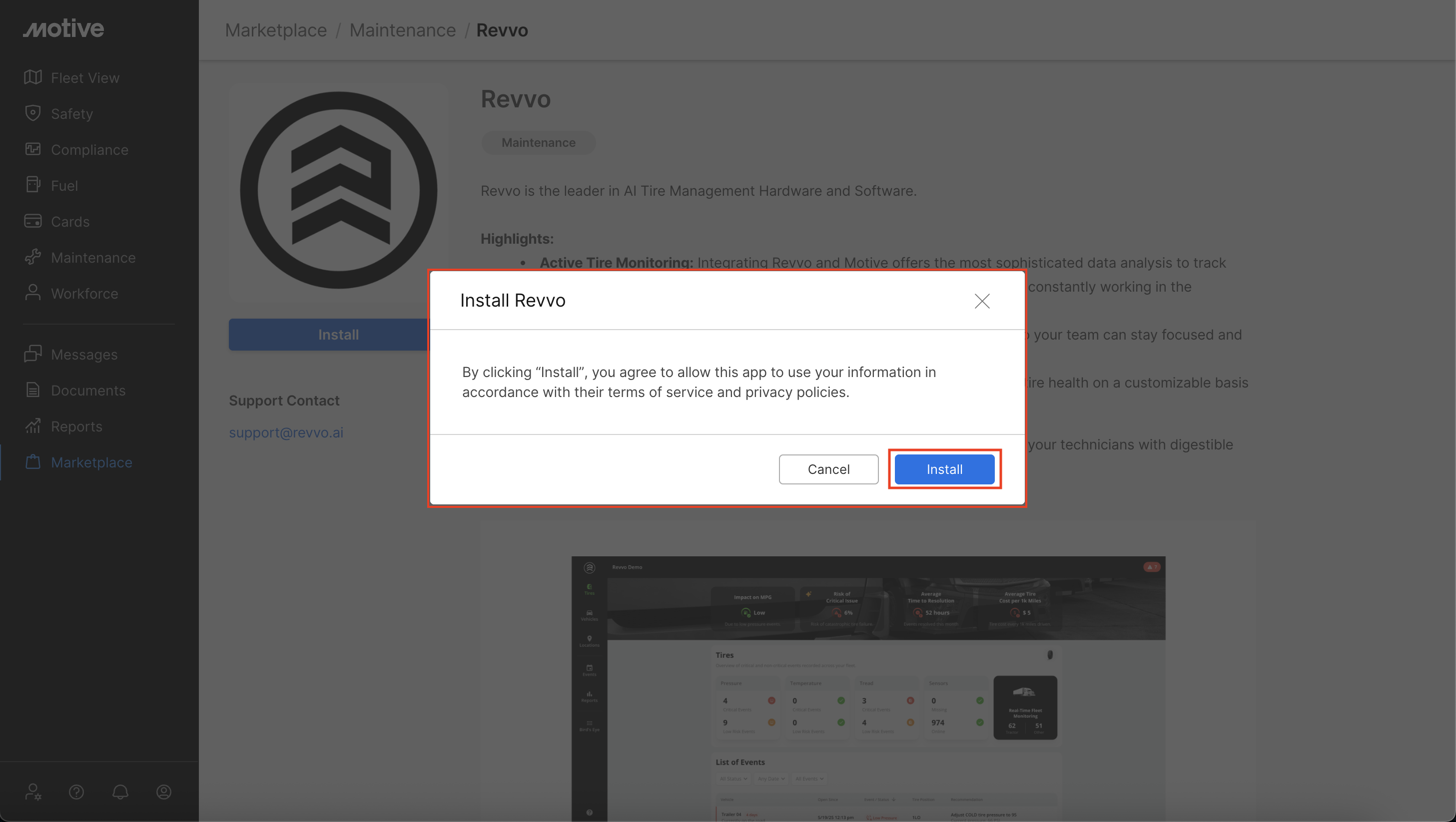The width and height of the screenshot is (1456, 822).
Task: Select Fuel menu label
Action: tap(64, 186)
